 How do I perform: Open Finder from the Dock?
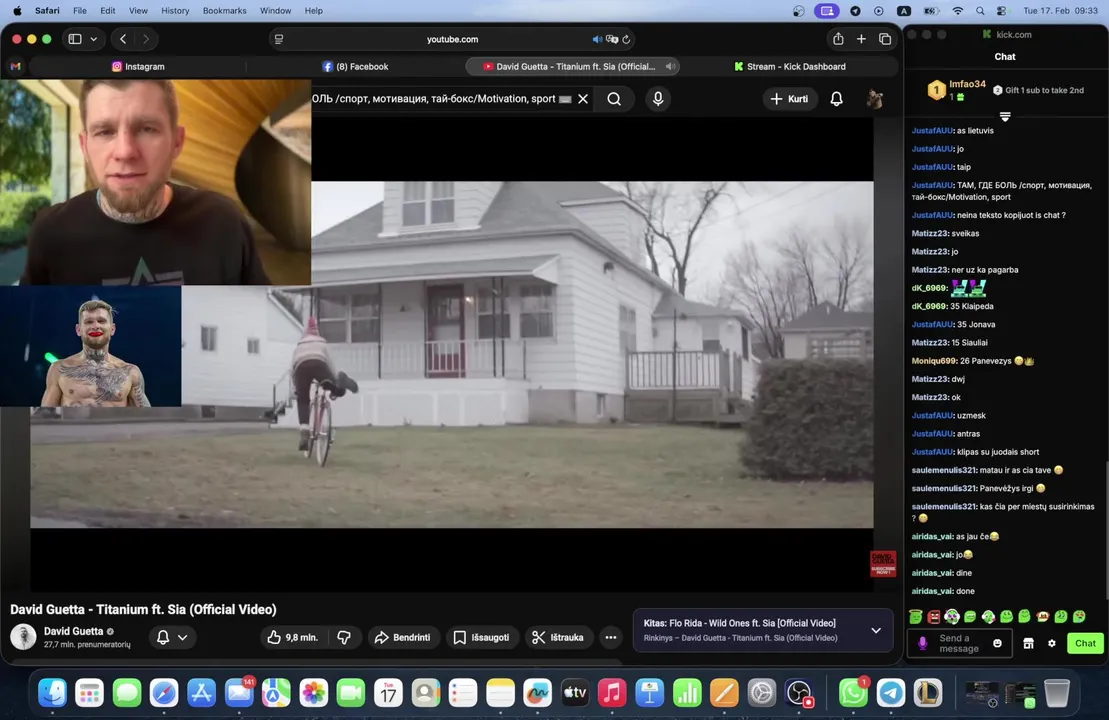52,693
